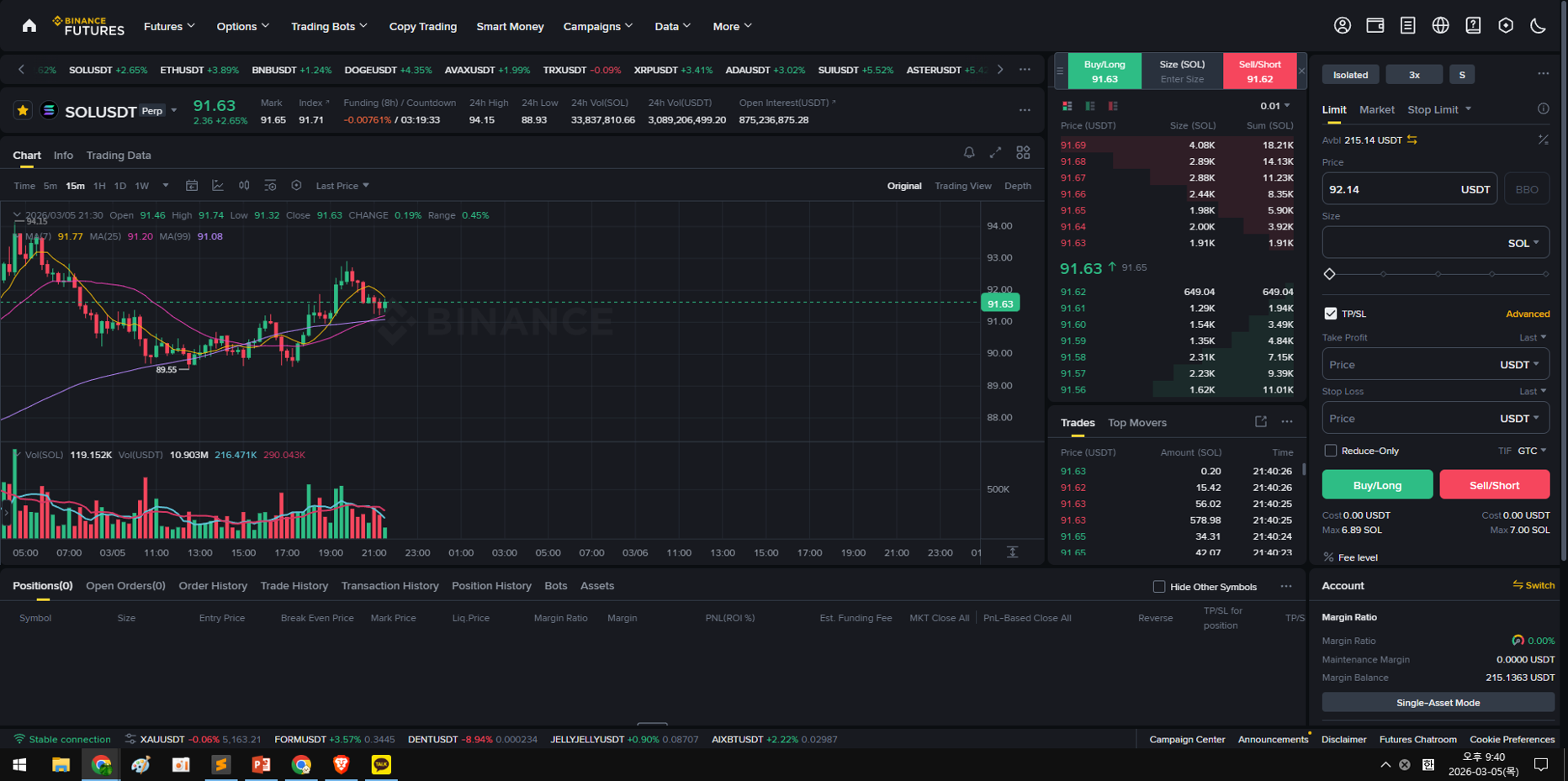
Task: Open KakaoTalk from the taskbar
Action: tap(381, 765)
